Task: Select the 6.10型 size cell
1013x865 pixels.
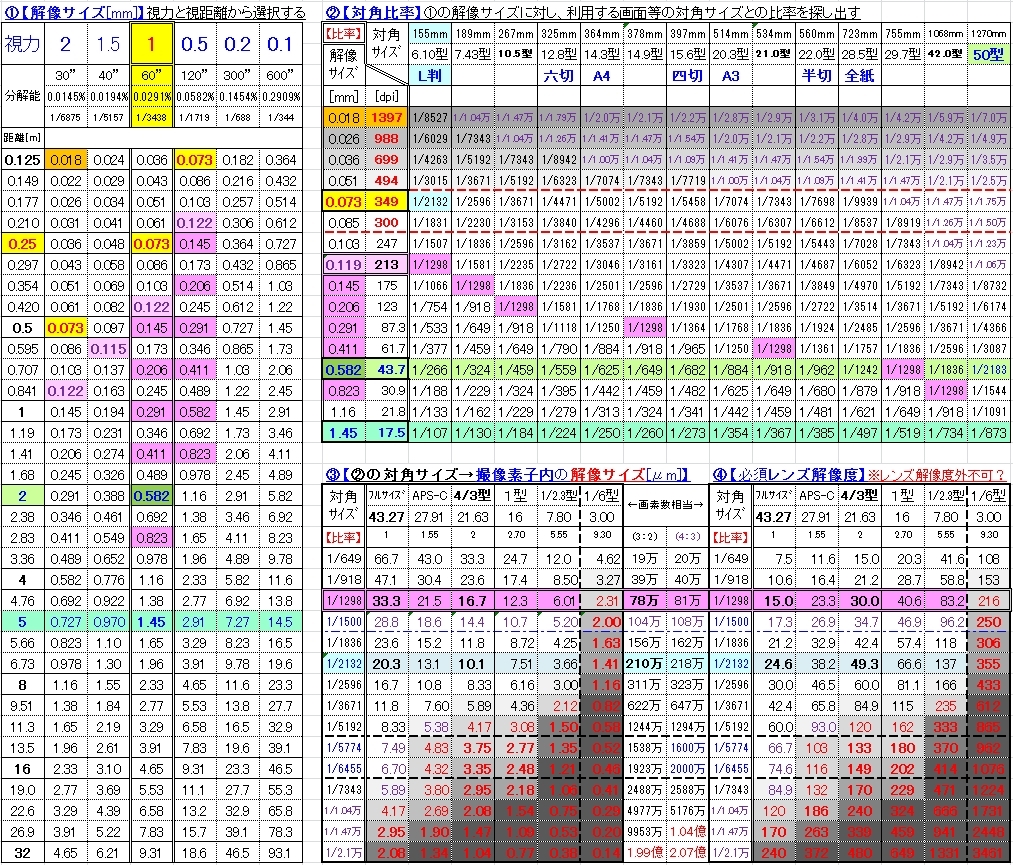Action: click(430, 54)
